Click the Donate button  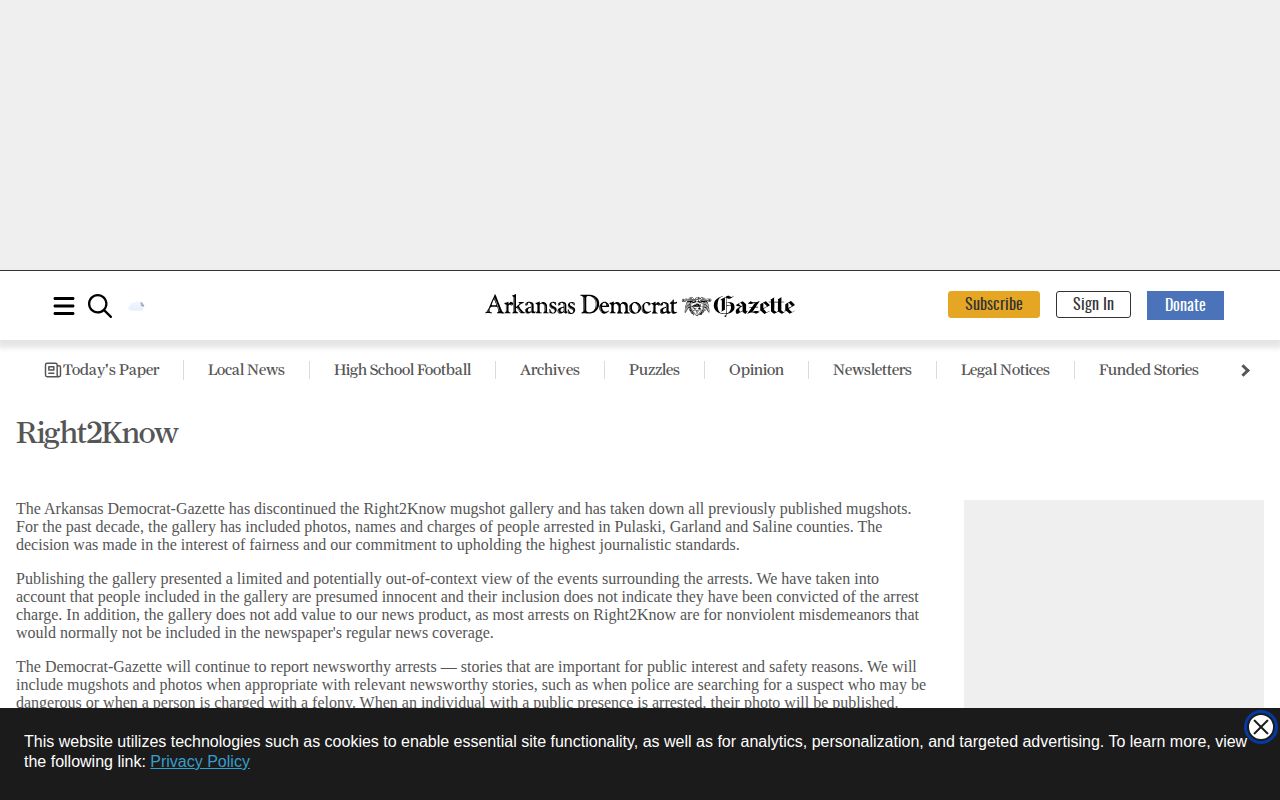click(x=1185, y=305)
